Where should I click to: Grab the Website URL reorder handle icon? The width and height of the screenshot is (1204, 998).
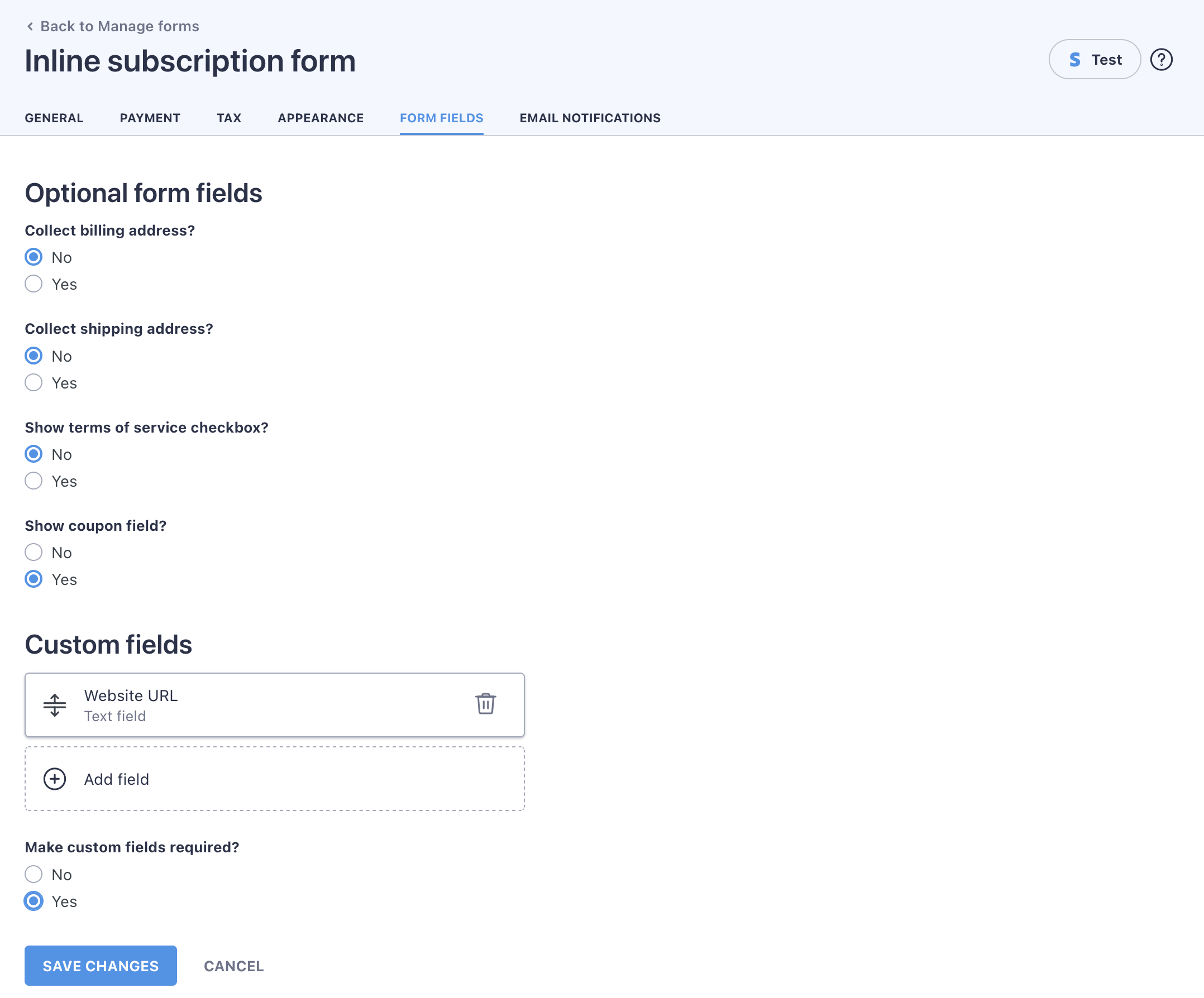click(x=55, y=704)
